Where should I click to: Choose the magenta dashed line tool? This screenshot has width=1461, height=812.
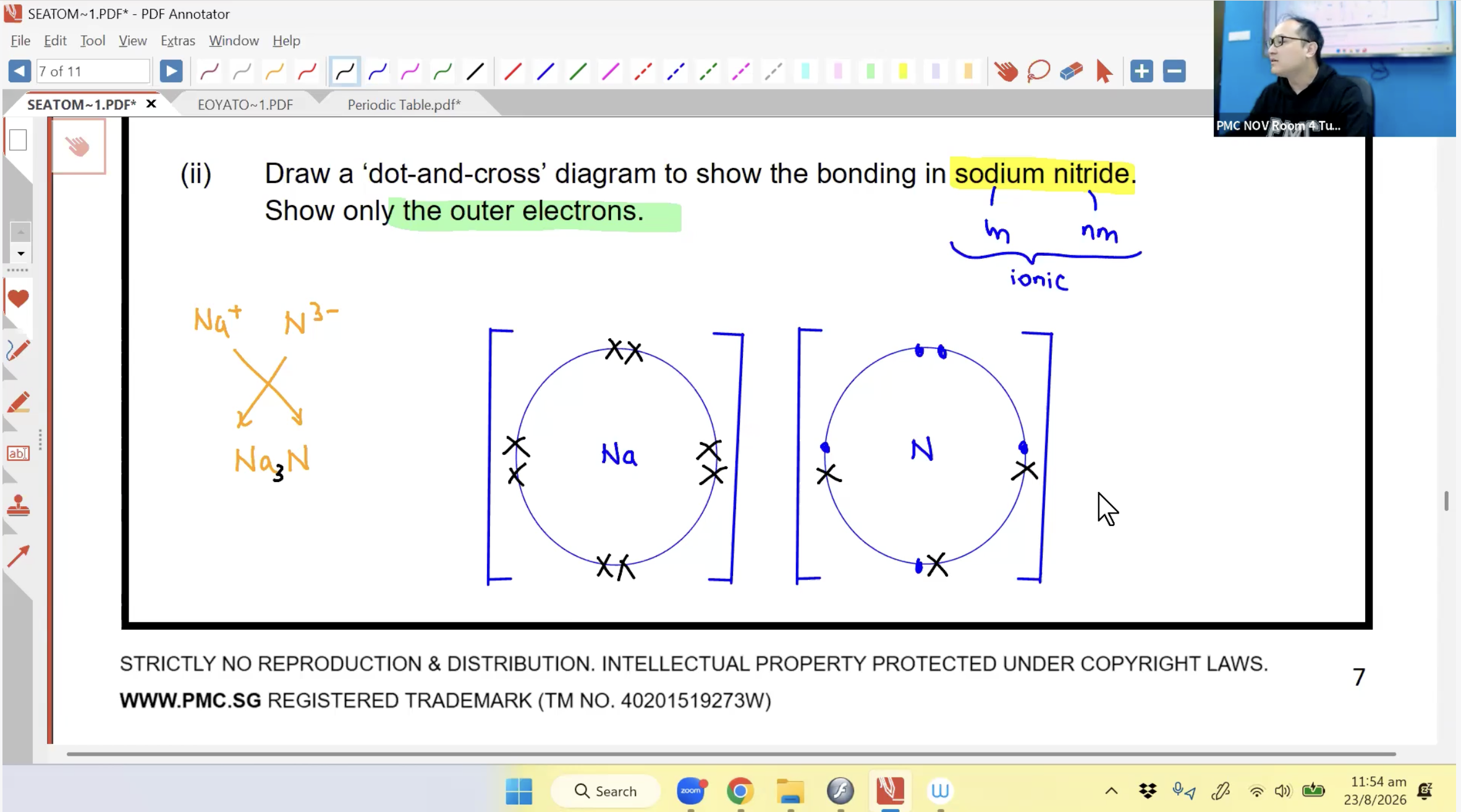(x=741, y=72)
